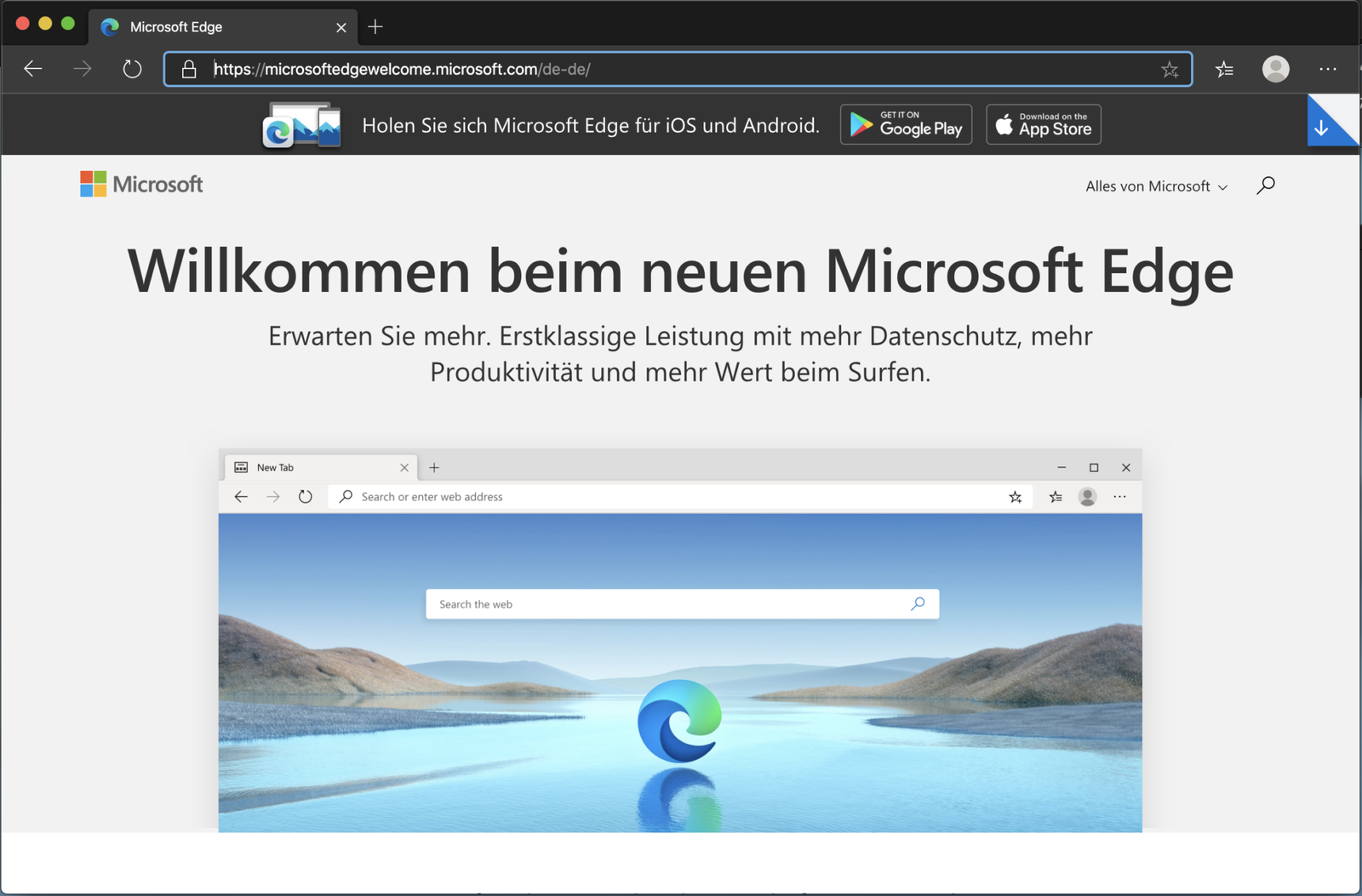This screenshot has width=1362, height=896.
Task: Reload the page with the refresh icon
Action: 132,69
